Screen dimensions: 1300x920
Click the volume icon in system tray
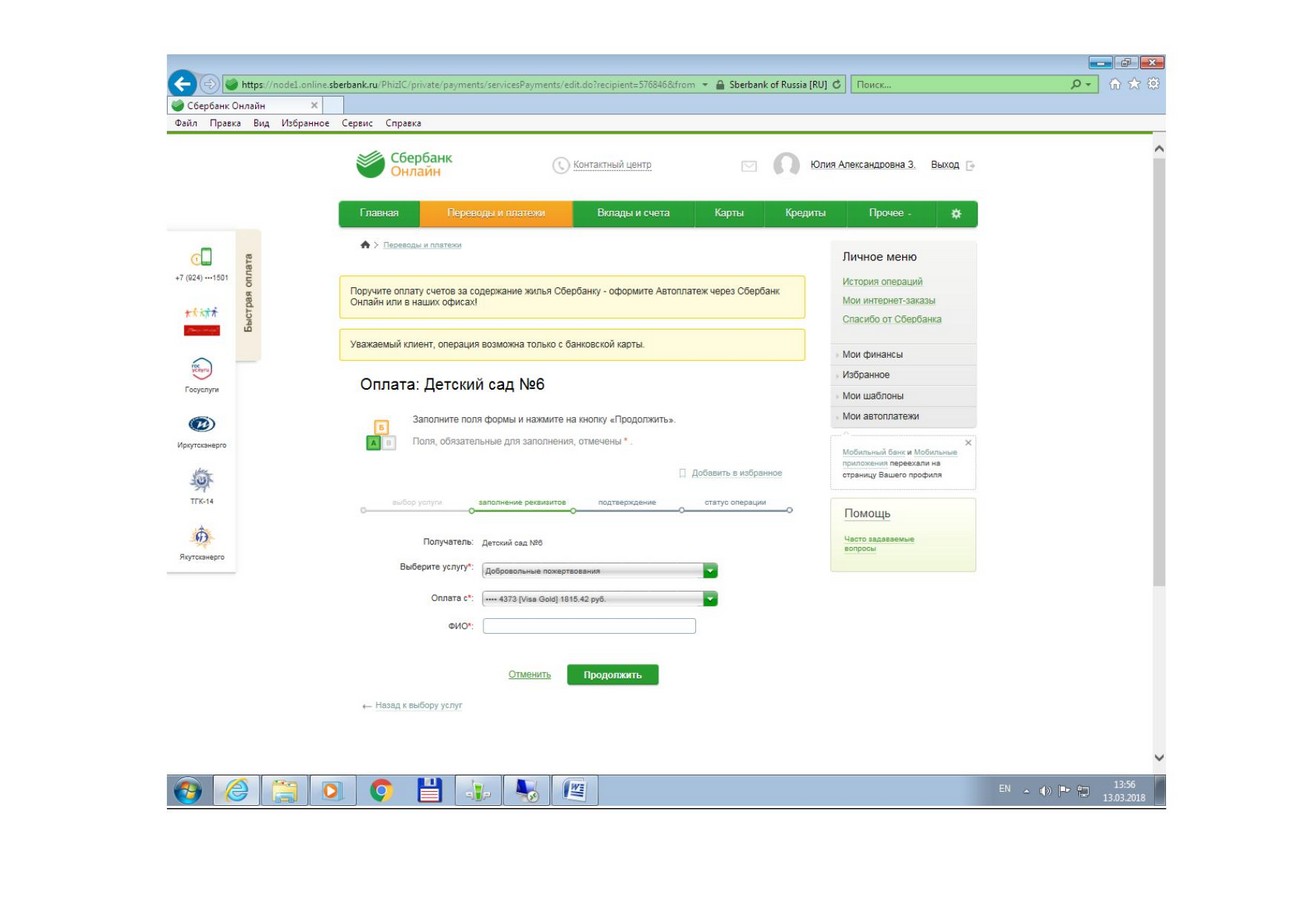1045,790
